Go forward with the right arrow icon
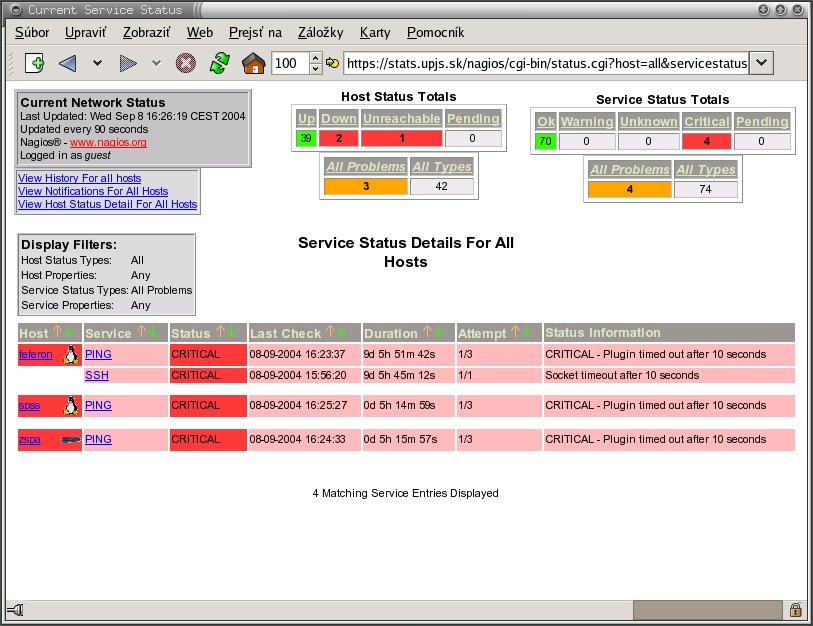Screen dimensions: 813x626 pyautogui.click(x=128, y=63)
